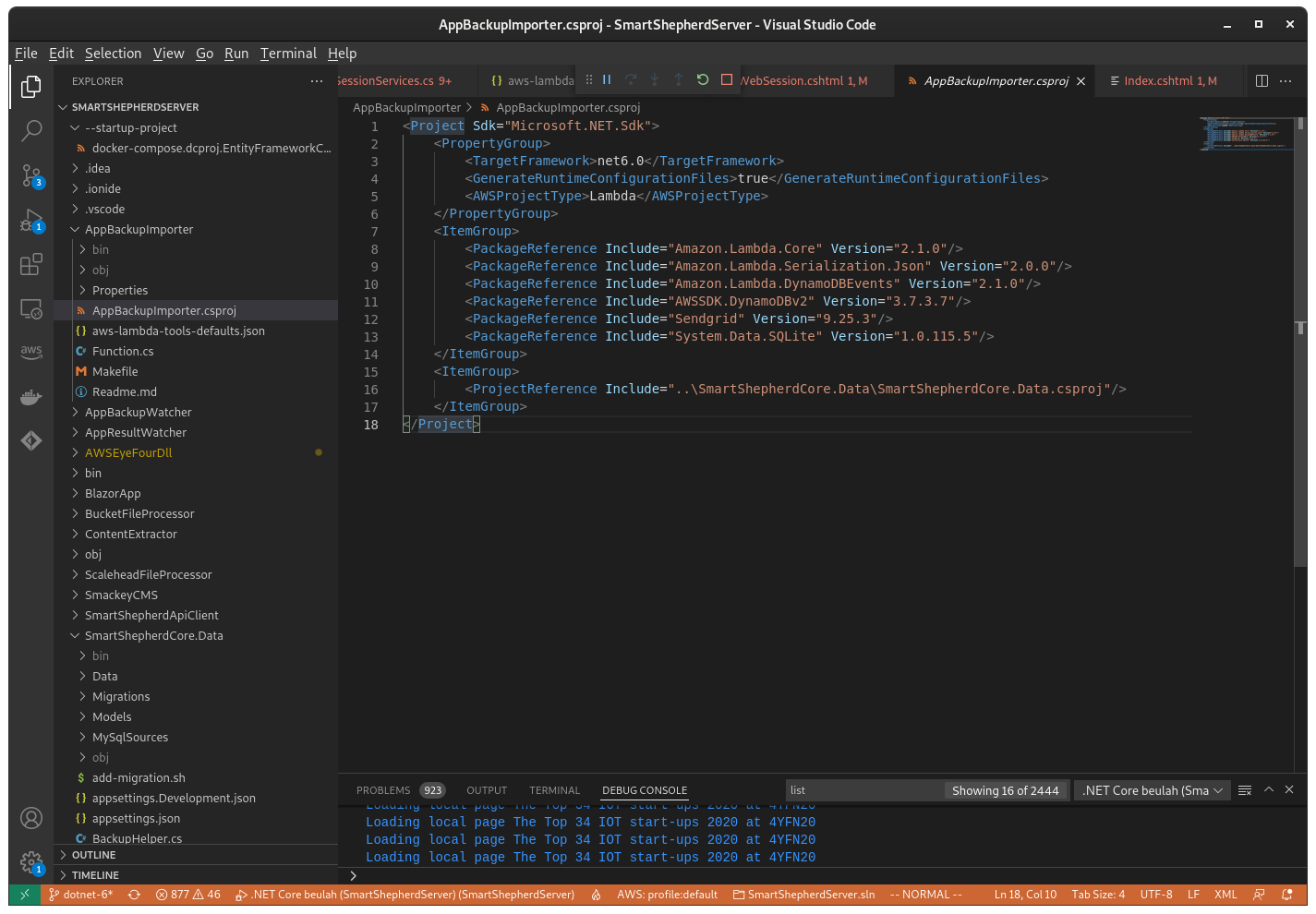Select debug session dropdown .NET Core beulah
Screen dimensions: 1316x914
coord(1153,790)
